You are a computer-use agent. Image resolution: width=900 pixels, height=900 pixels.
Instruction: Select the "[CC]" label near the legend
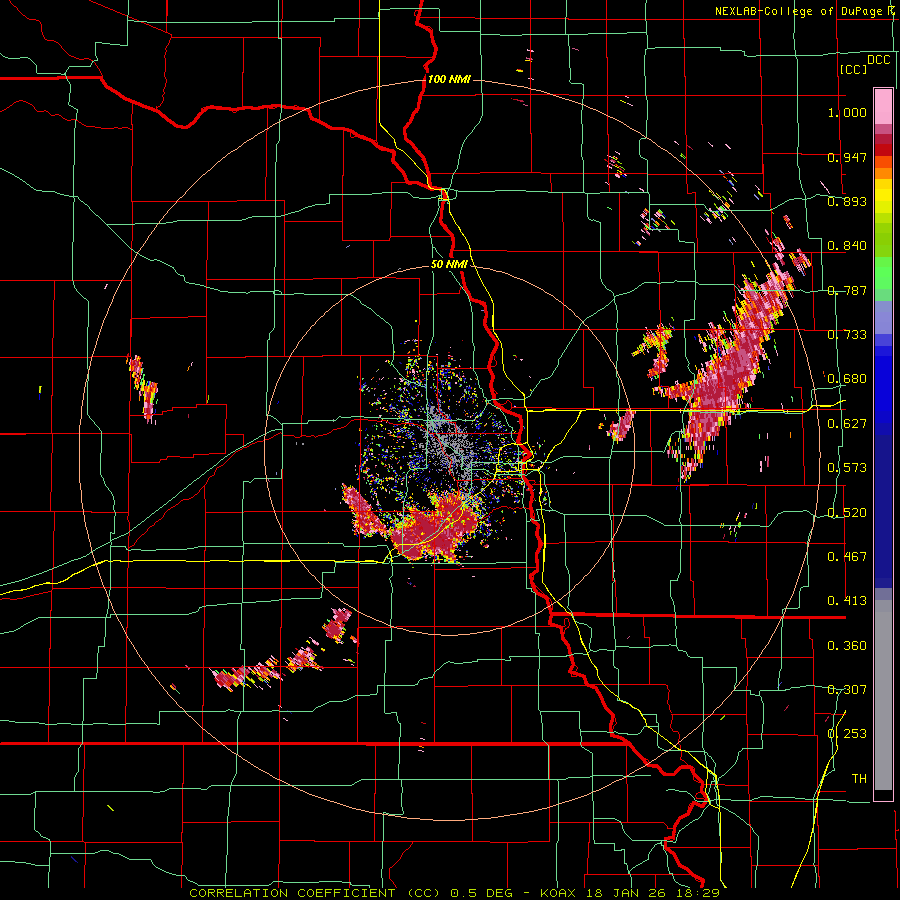click(854, 69)
